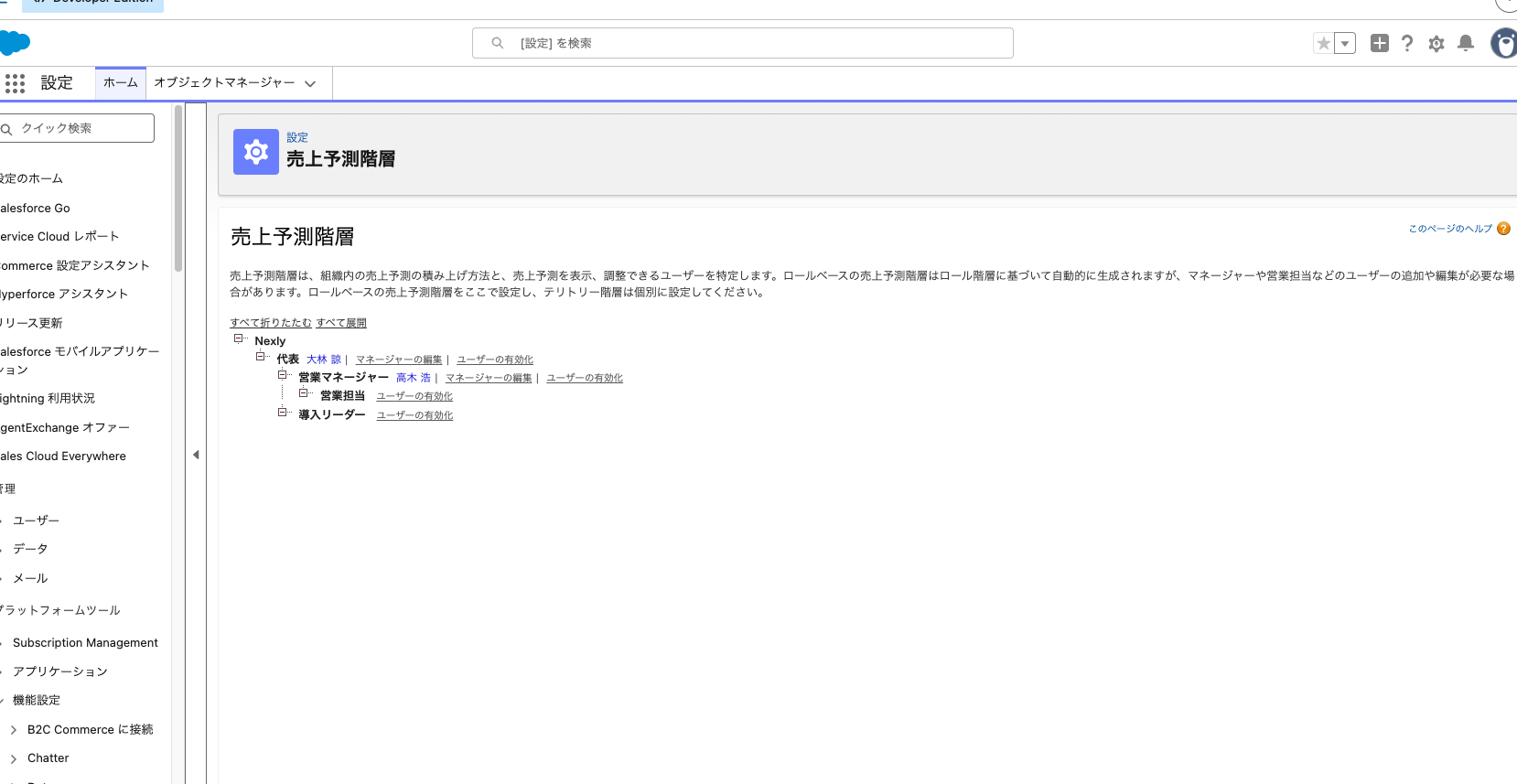This screenshot has width=1517, height=784.
Task: Open the user profile avatar
Action: [x=1504, y=43]
